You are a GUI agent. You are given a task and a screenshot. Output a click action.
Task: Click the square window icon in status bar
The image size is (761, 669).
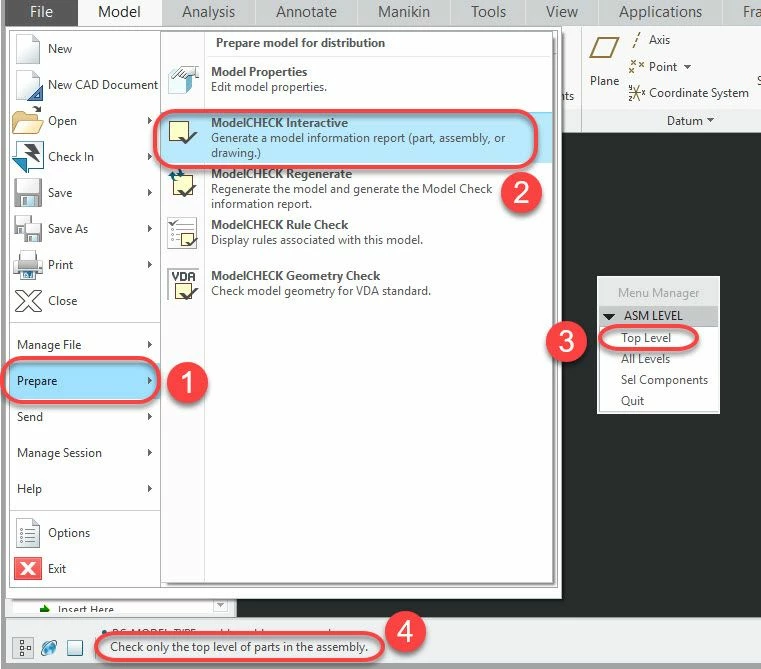[x=75, y=648]
